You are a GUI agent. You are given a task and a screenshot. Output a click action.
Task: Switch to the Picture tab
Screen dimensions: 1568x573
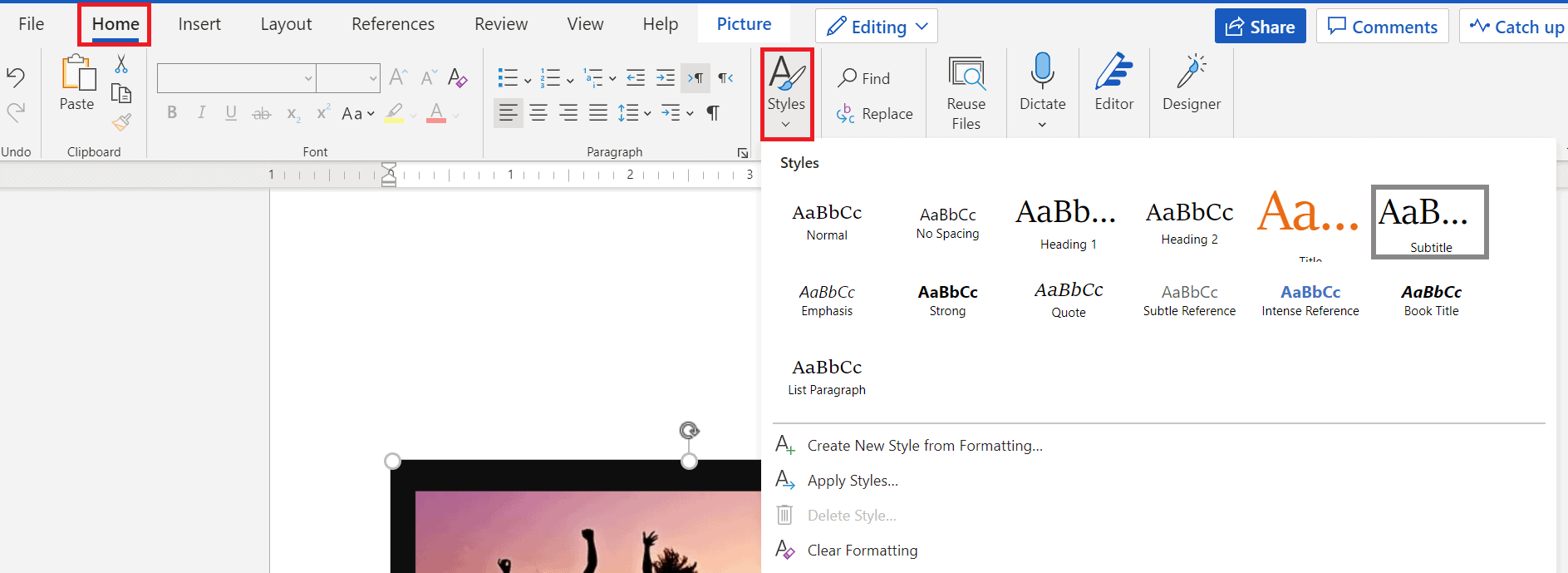tap(744, 24)
